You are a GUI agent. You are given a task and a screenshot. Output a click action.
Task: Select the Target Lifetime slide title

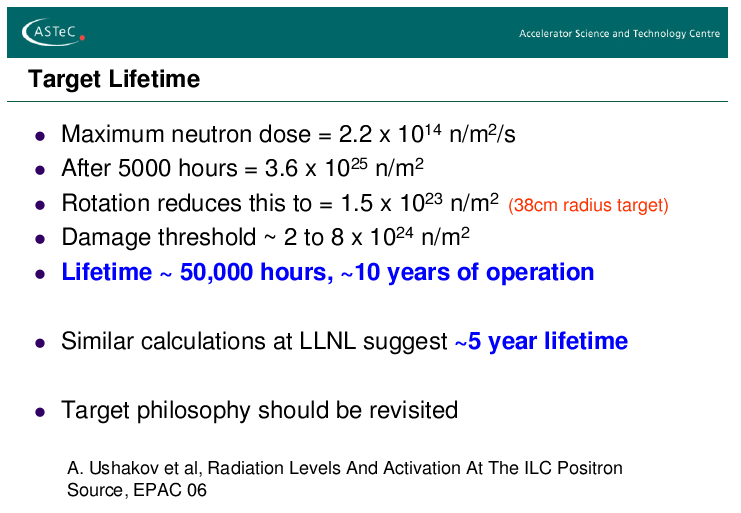114,79
